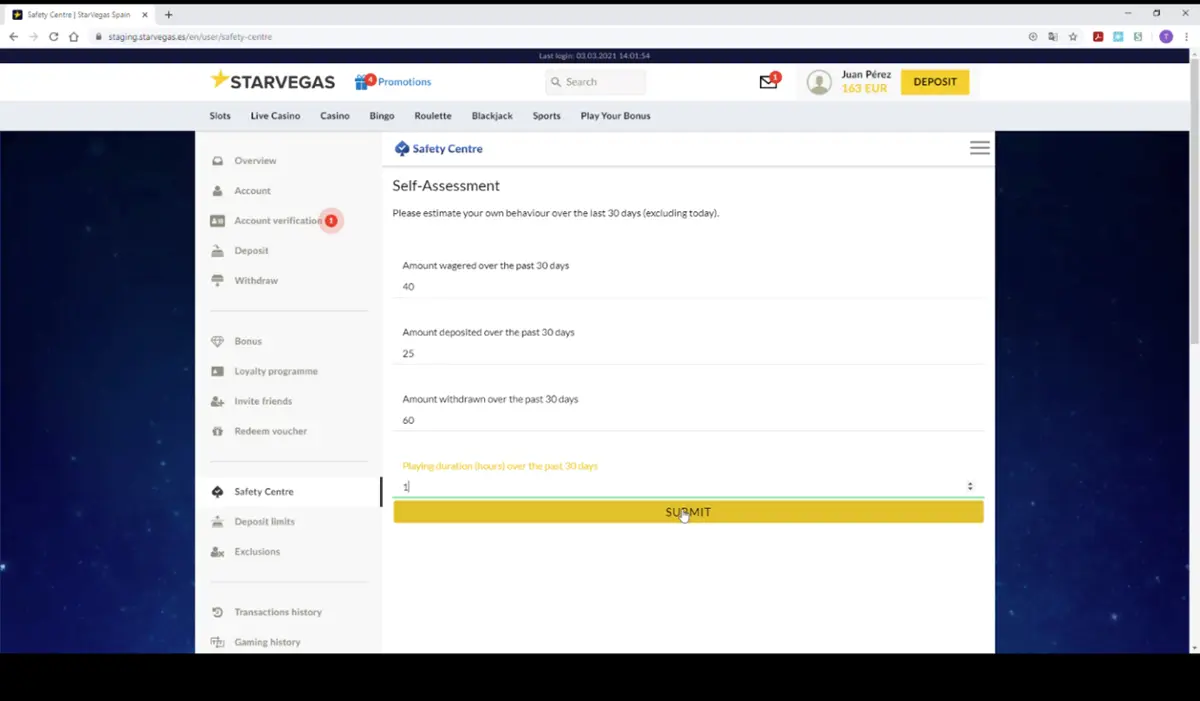Open a new browser tab
The image size is (1200, 701).
168,15
